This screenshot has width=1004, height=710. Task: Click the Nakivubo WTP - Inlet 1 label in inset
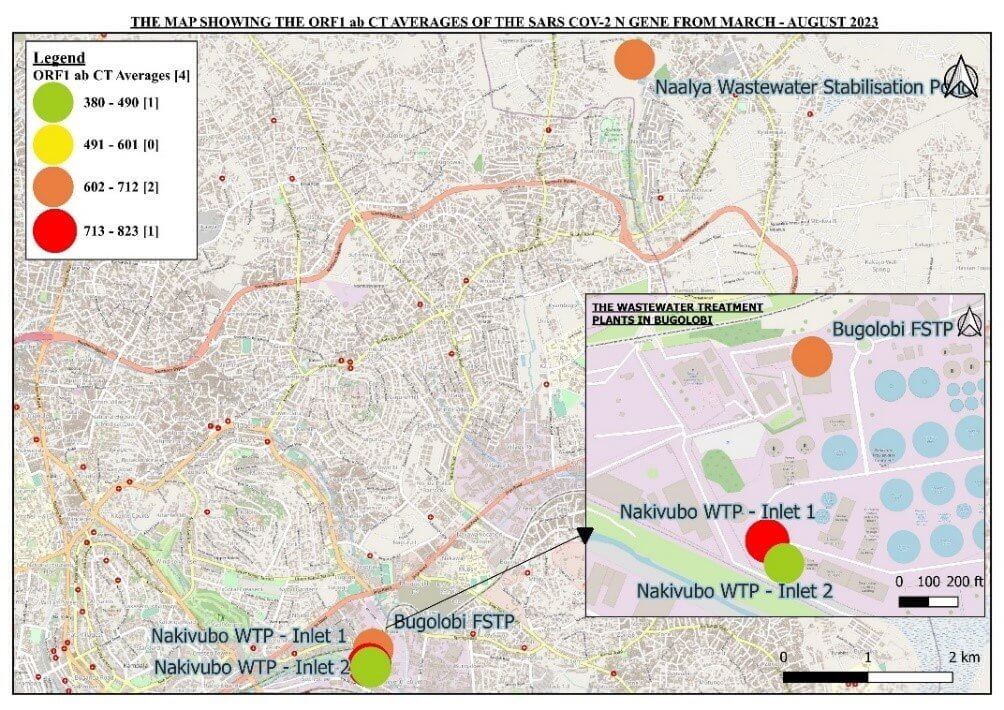coord(718,512)
